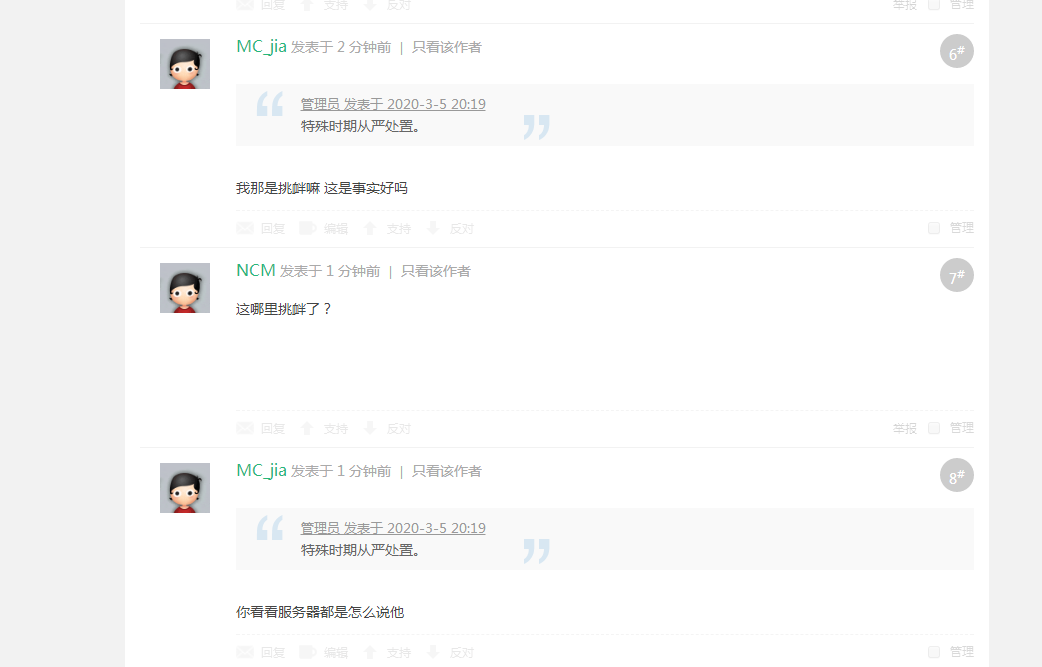The image size is (1042, 667).
Task: Click the 举报 report link on post 7
Action: (x=904, y=428)
